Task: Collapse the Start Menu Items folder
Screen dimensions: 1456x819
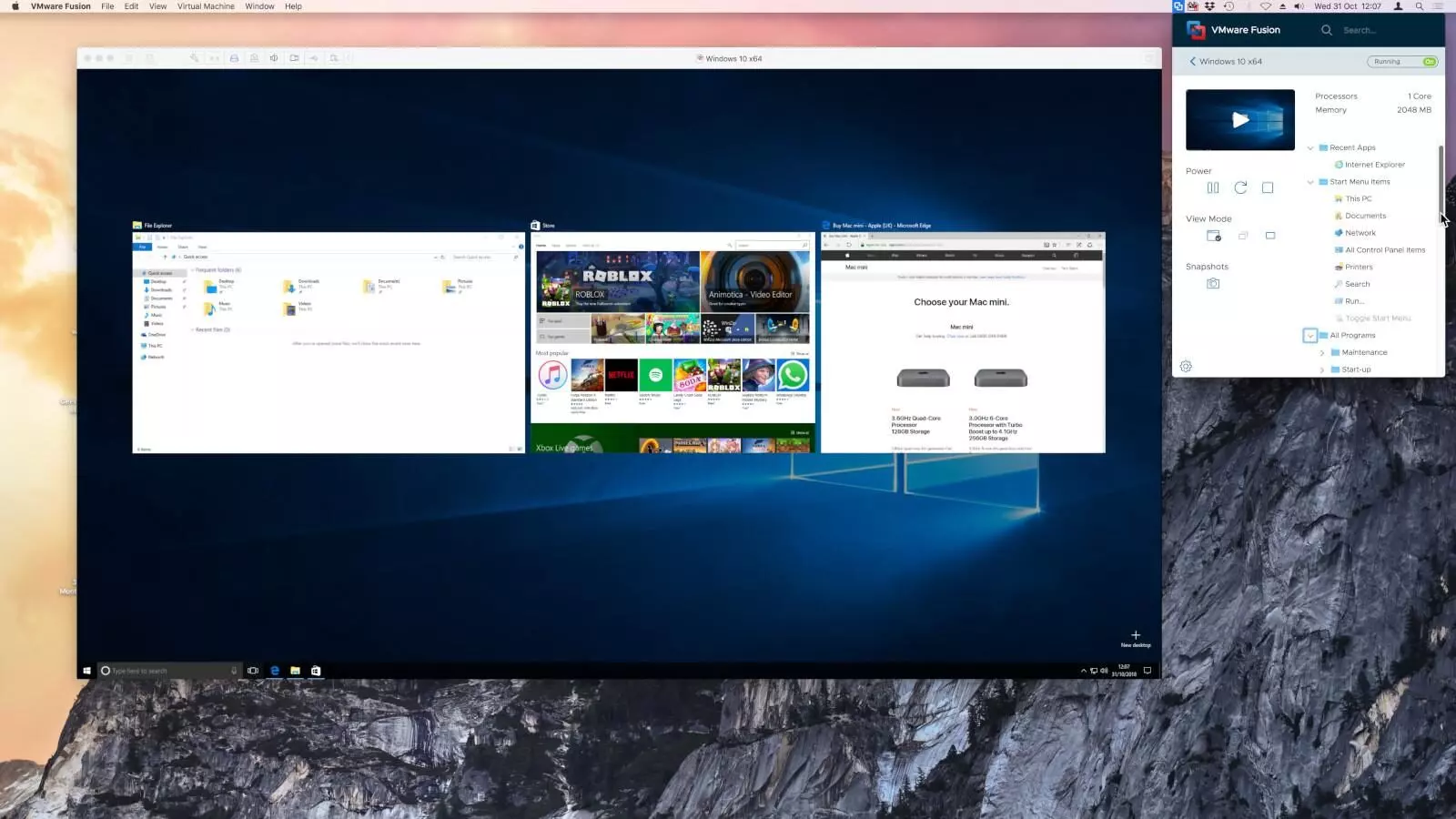Action: tap(1310, 182)
